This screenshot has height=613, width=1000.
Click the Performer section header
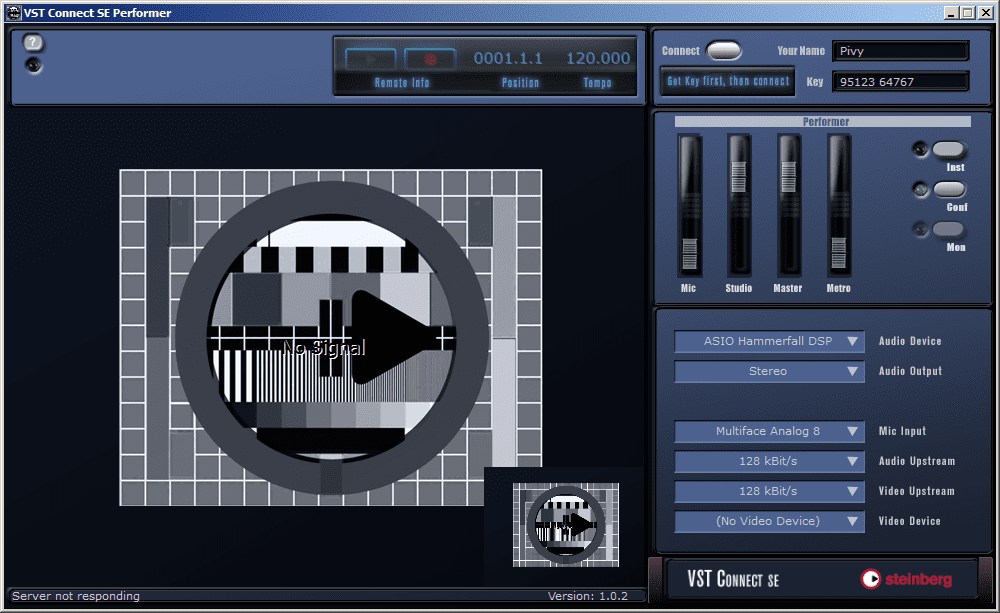click(x=823, y=121)
